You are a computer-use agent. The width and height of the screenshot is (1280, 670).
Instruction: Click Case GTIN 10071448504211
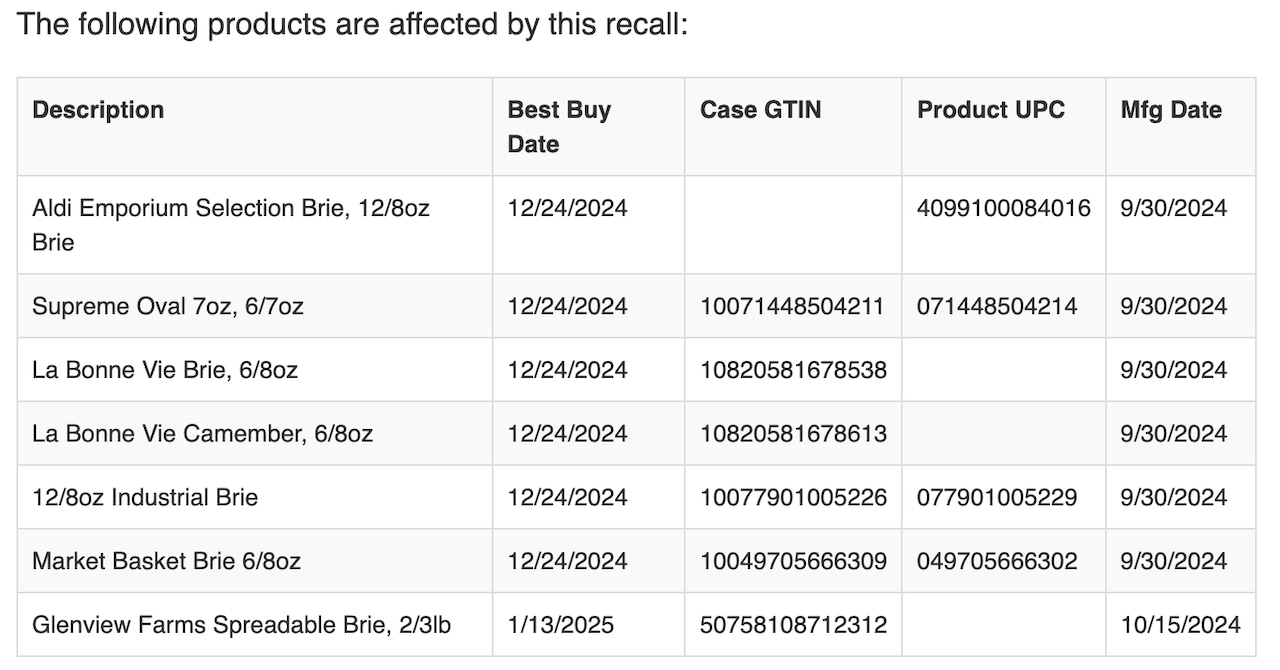tap(793, 306)
